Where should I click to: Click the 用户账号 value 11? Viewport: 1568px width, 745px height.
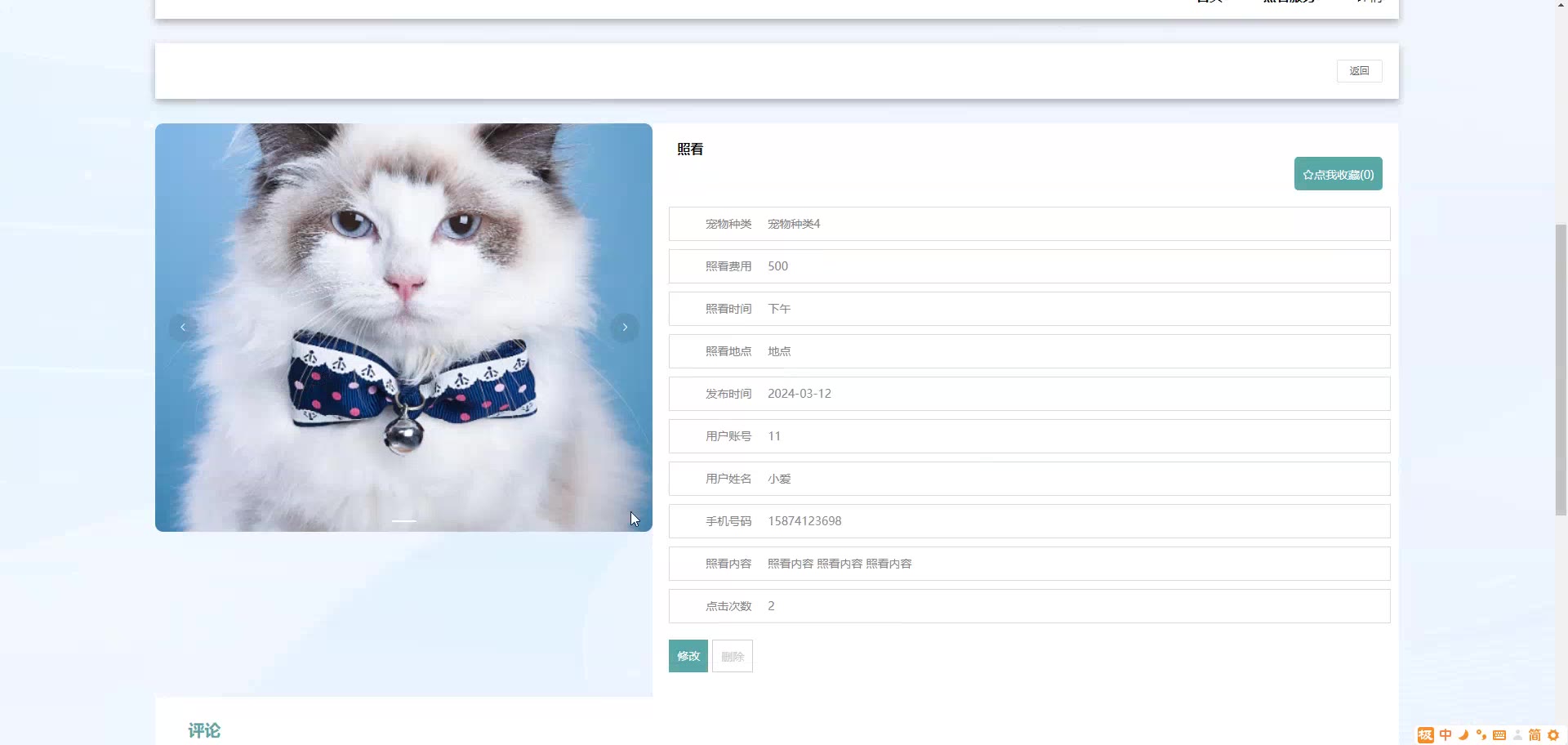pyautogui.click(x=774, y=436)
